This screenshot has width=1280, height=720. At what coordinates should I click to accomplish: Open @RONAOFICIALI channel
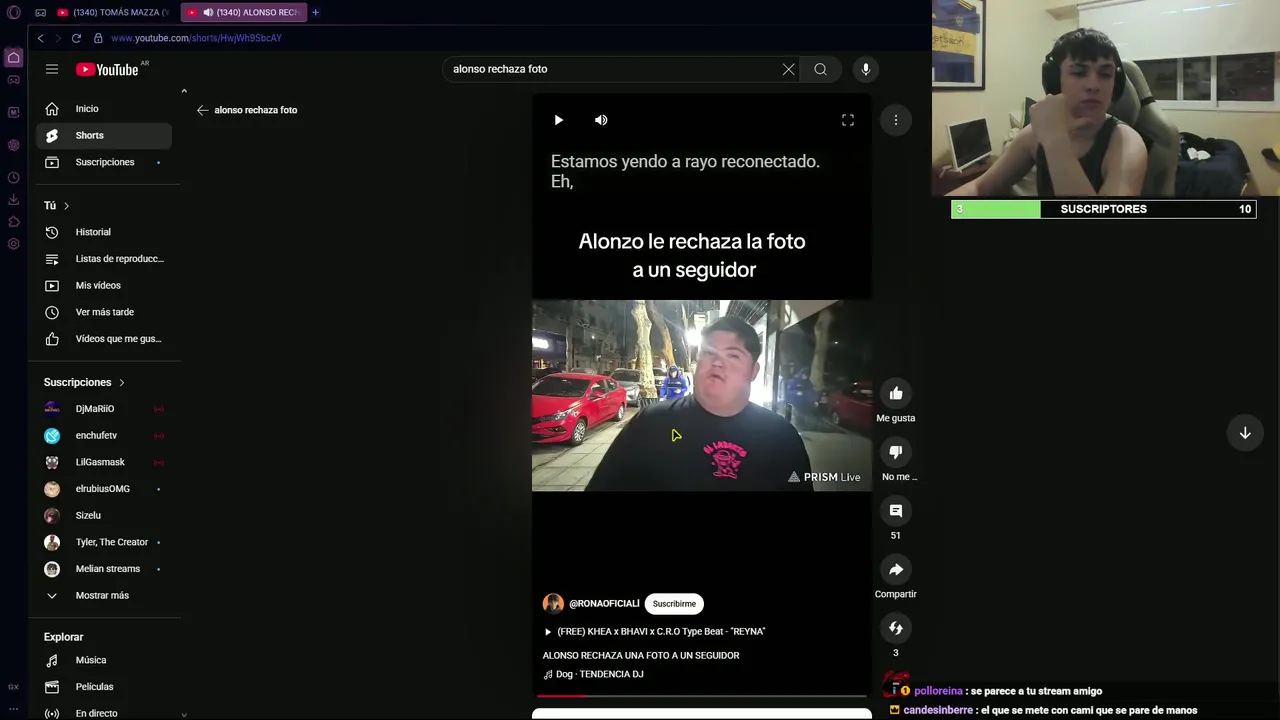(604, 604)
